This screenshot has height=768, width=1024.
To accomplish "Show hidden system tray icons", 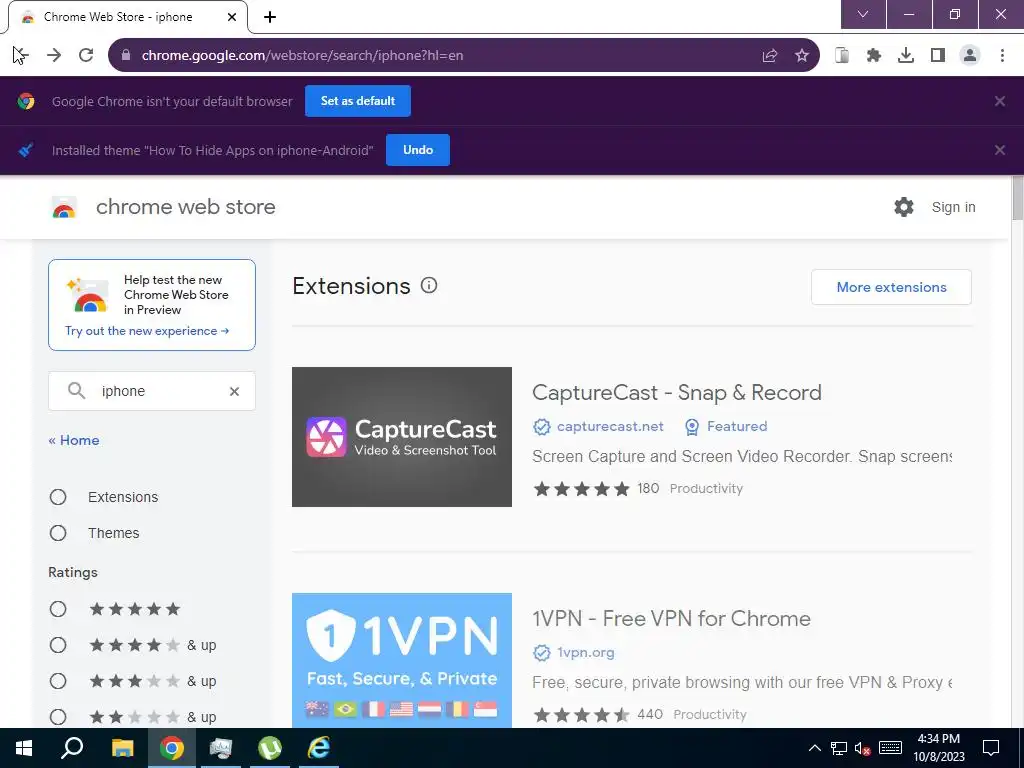I will tap(814, 748).
